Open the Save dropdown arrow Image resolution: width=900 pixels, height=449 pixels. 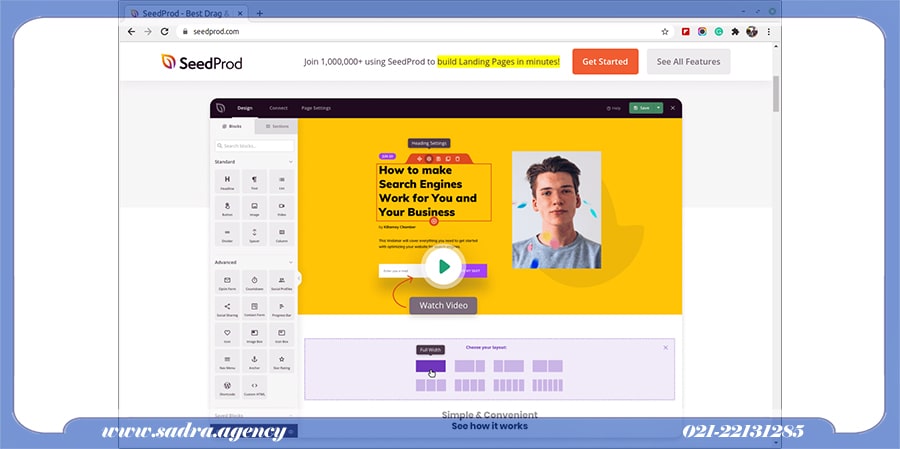pos(659,108)
